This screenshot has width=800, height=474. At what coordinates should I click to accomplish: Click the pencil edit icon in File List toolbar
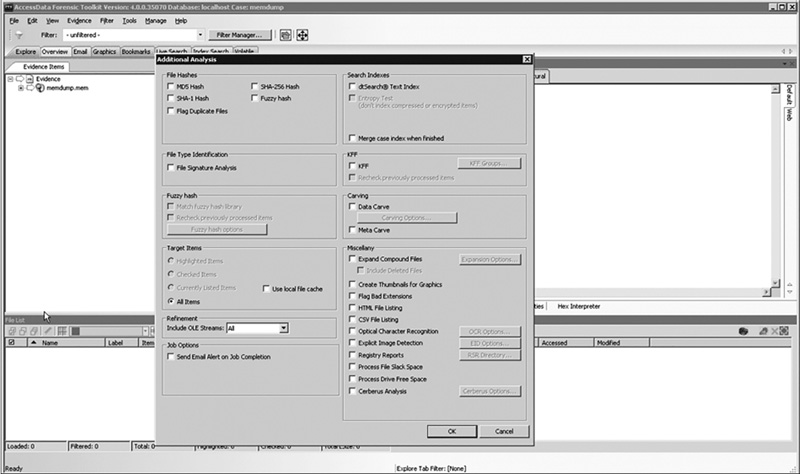[48, 331]
